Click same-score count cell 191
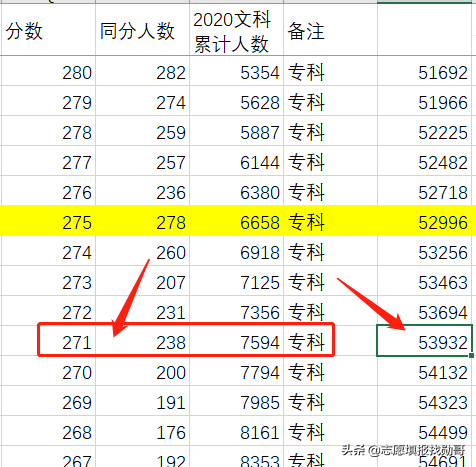 pos(142,400)
